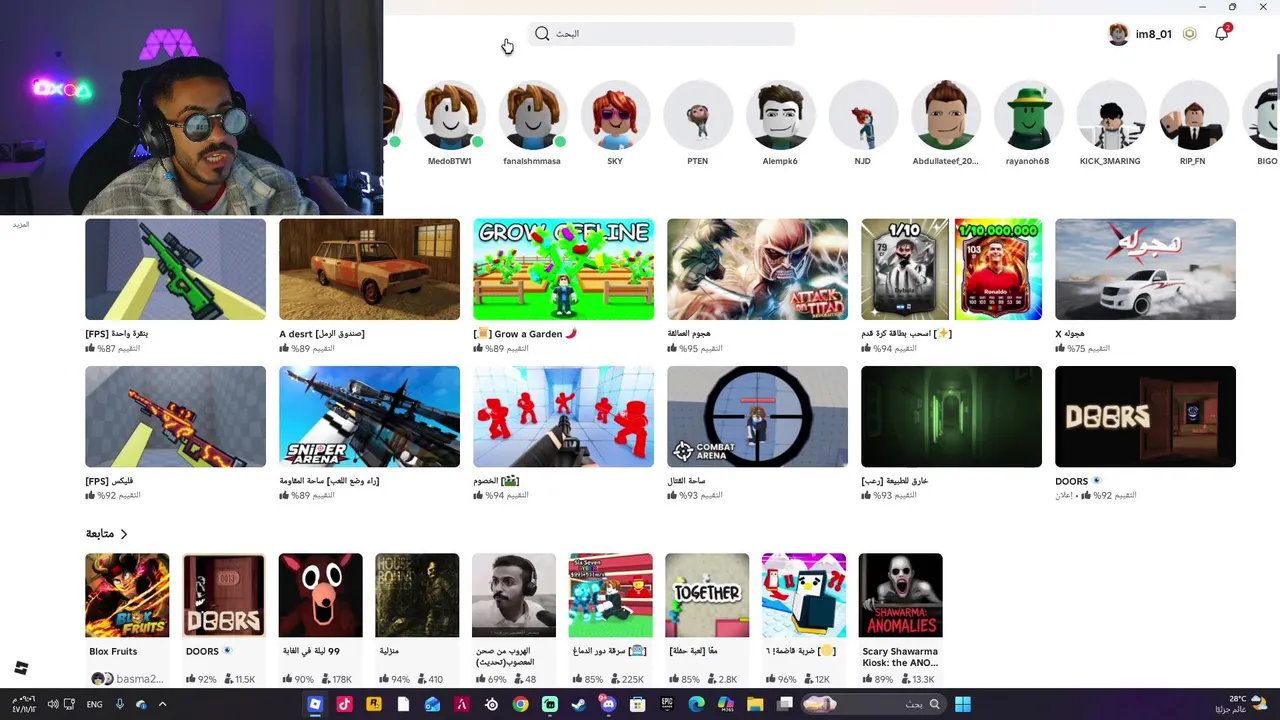
Task: Focus the البحث search field
Action: [661, 34]
